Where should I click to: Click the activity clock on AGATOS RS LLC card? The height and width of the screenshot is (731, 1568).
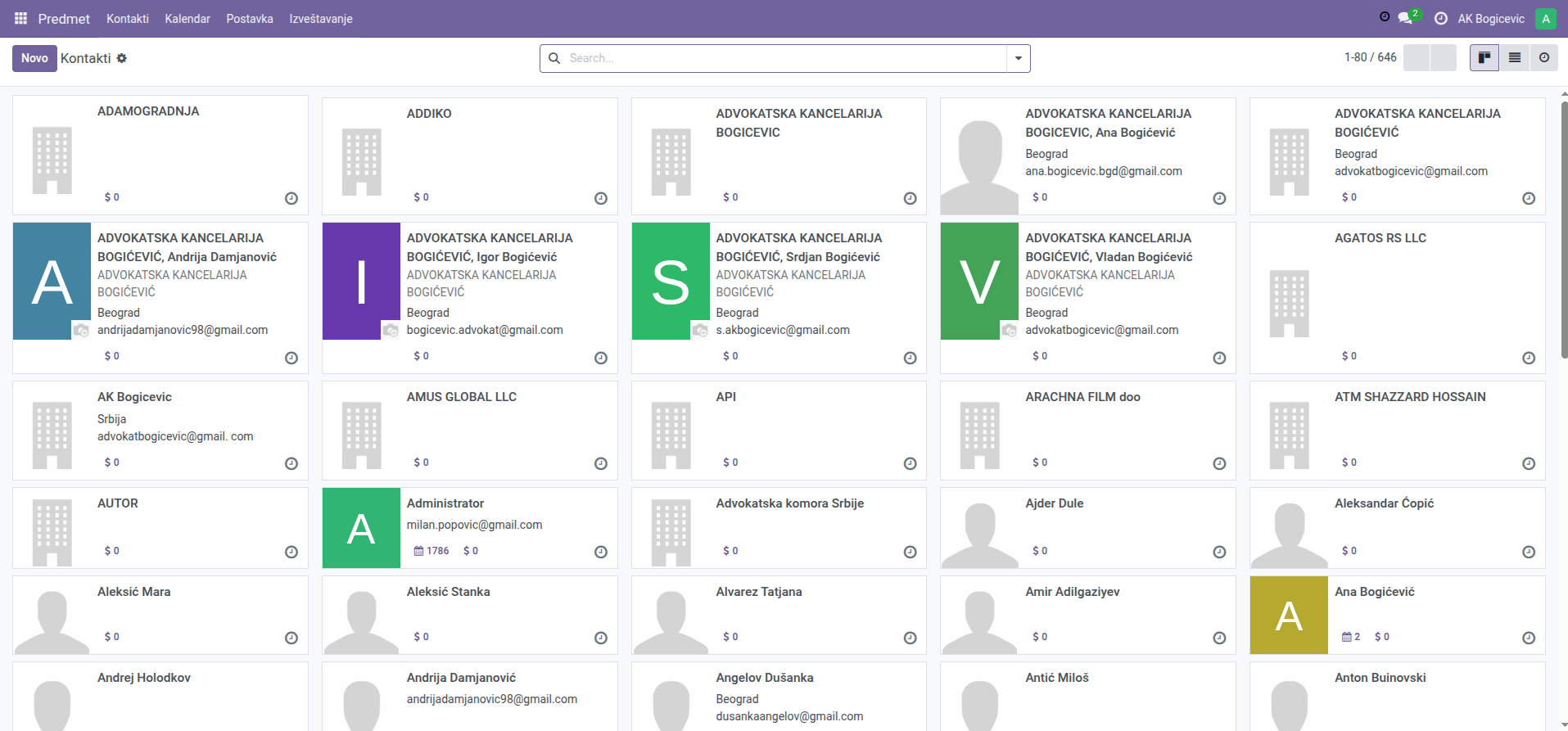1528,358
